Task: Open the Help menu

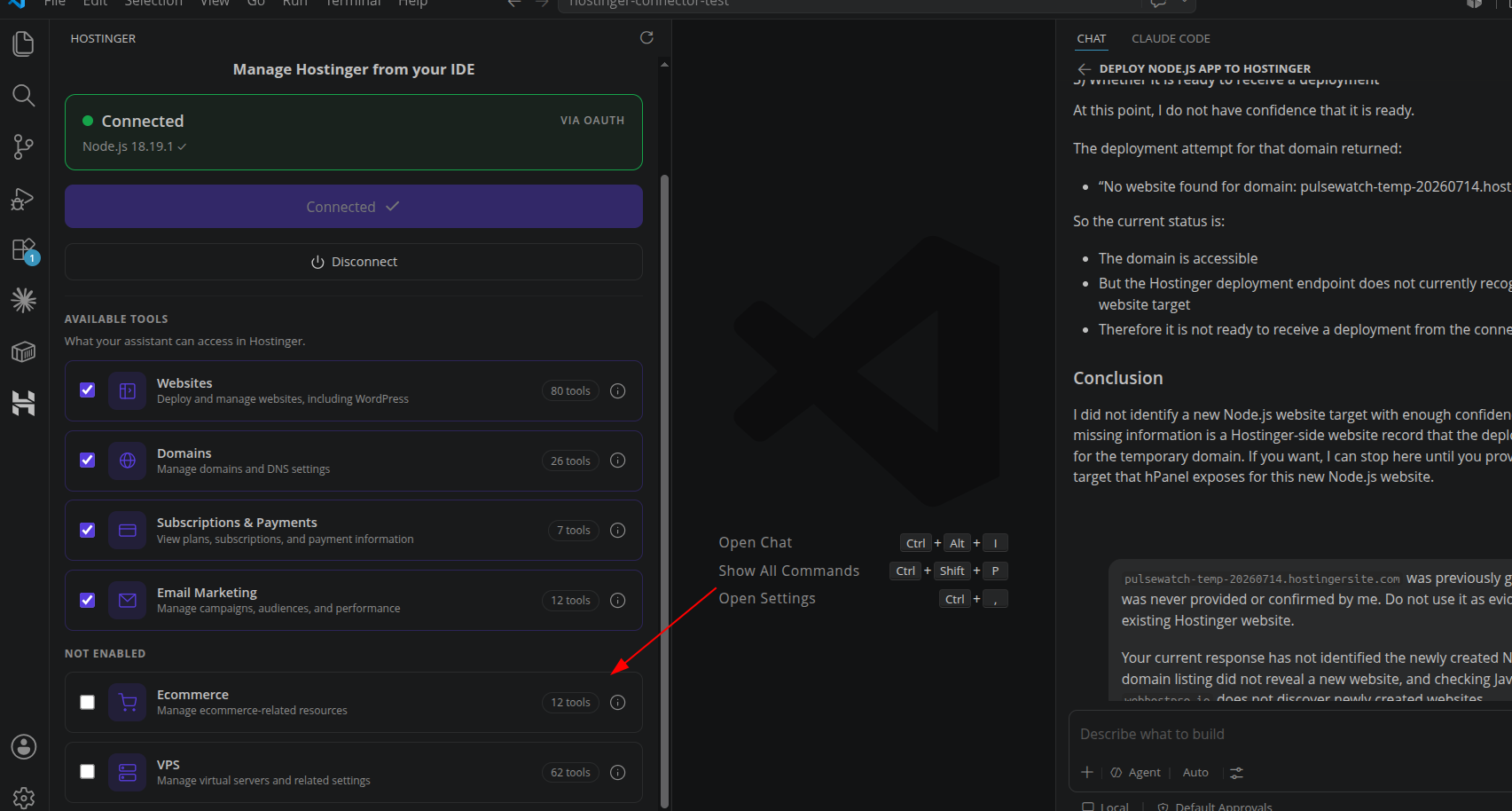Action: point(412,4)
